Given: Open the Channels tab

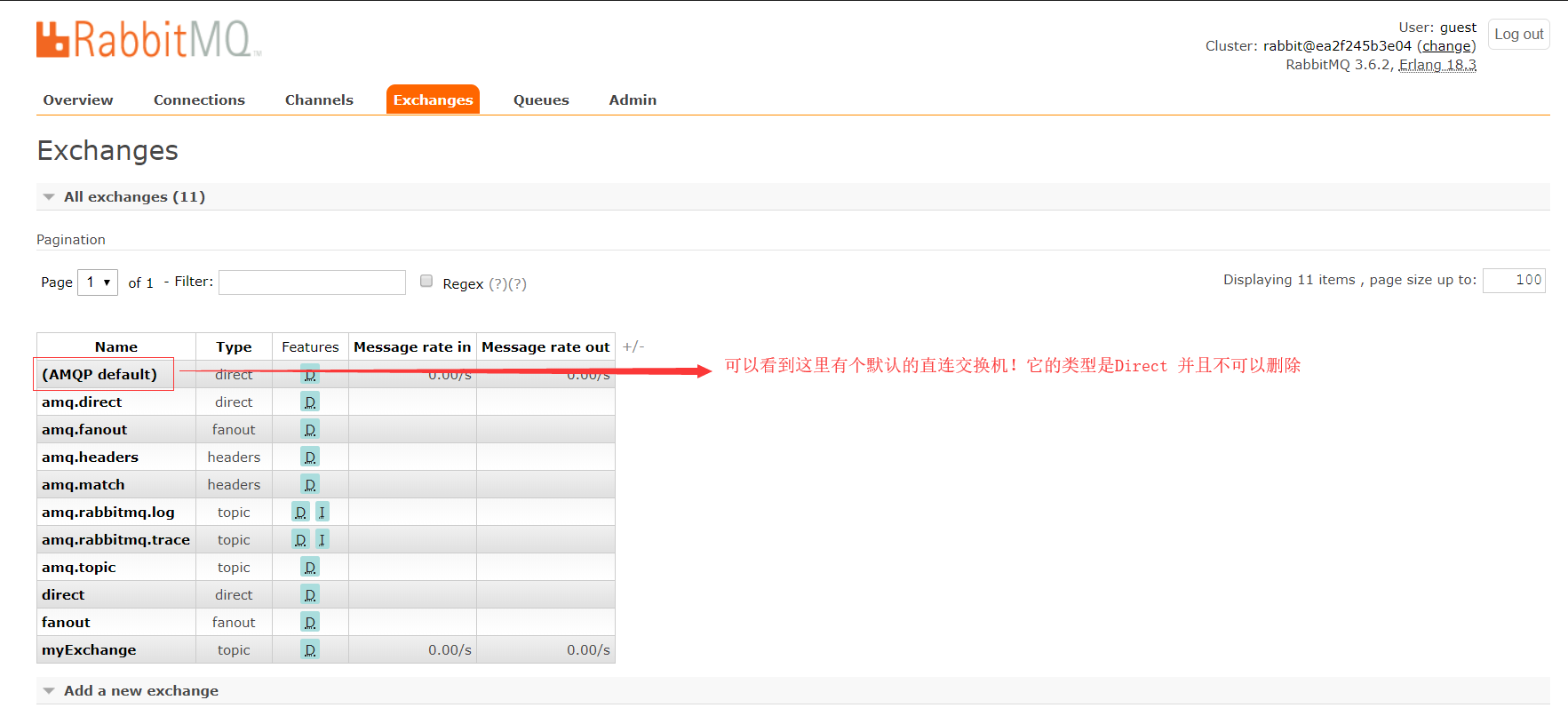Looking at the screenshot, I should click(319, 99).
